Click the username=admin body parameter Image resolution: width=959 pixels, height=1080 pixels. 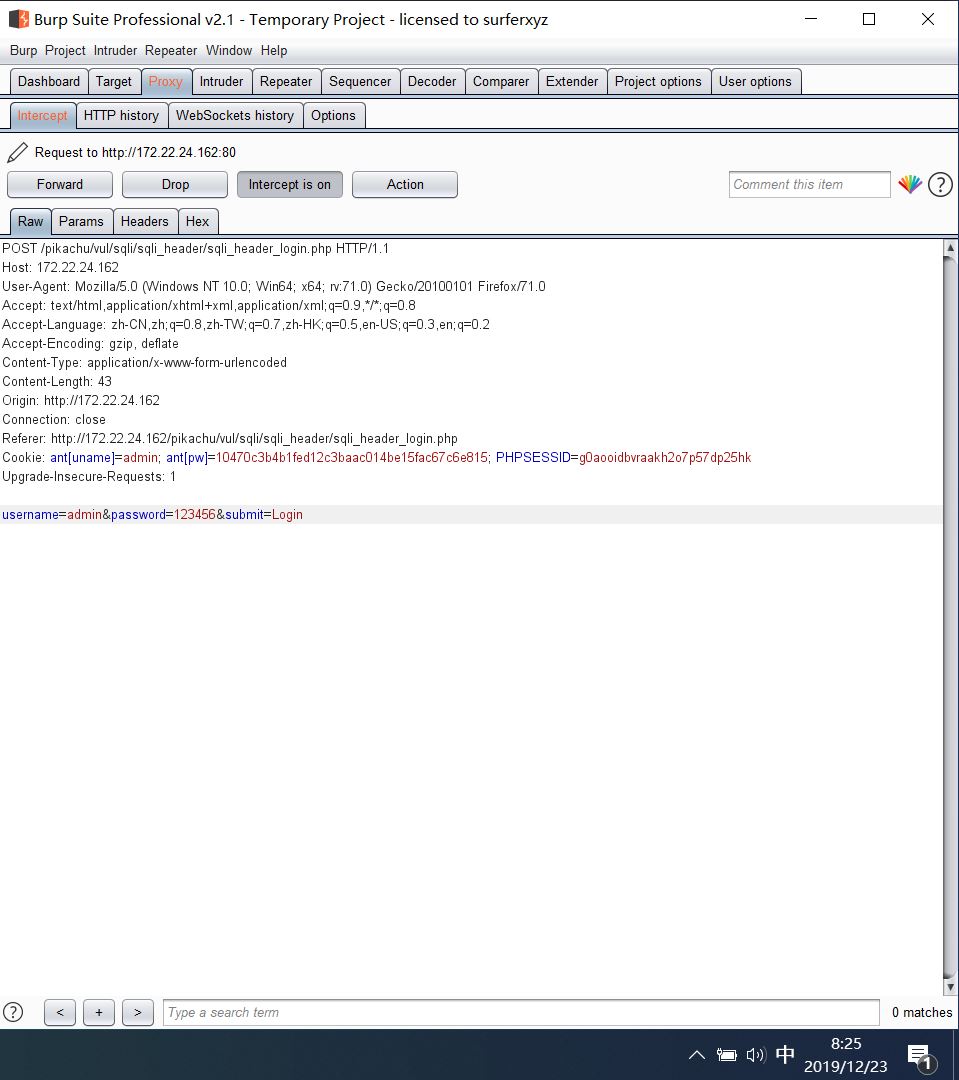[x=52, y=515]
